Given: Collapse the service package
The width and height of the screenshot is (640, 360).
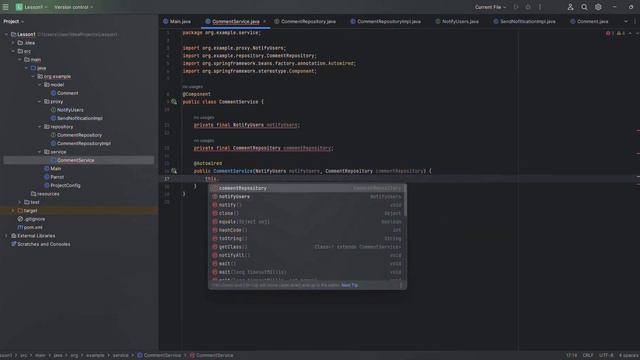Looking at the screenshot, I should coord(40,152).
